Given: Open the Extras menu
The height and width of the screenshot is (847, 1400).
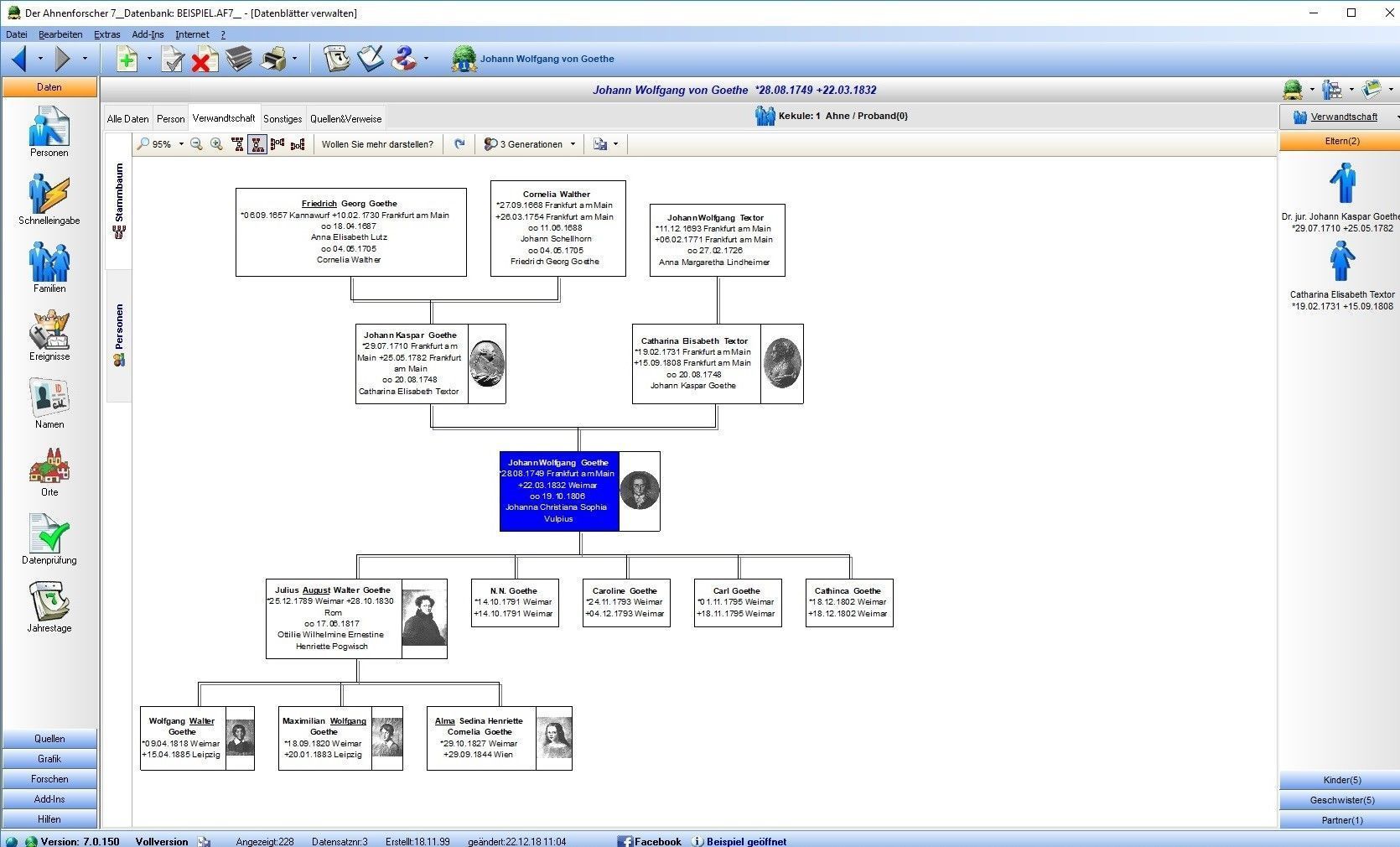Looking at the screenshot, I should point(106,34).
